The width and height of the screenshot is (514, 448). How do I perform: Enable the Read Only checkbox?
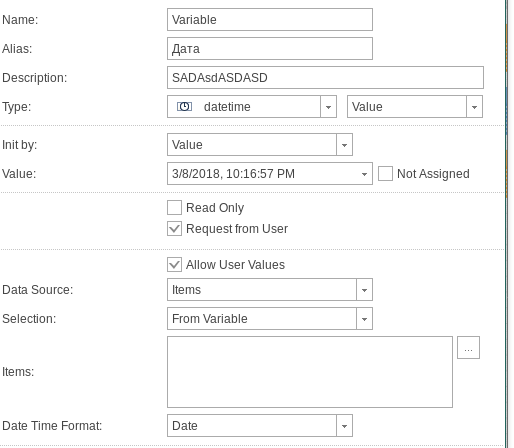point(174,208)
